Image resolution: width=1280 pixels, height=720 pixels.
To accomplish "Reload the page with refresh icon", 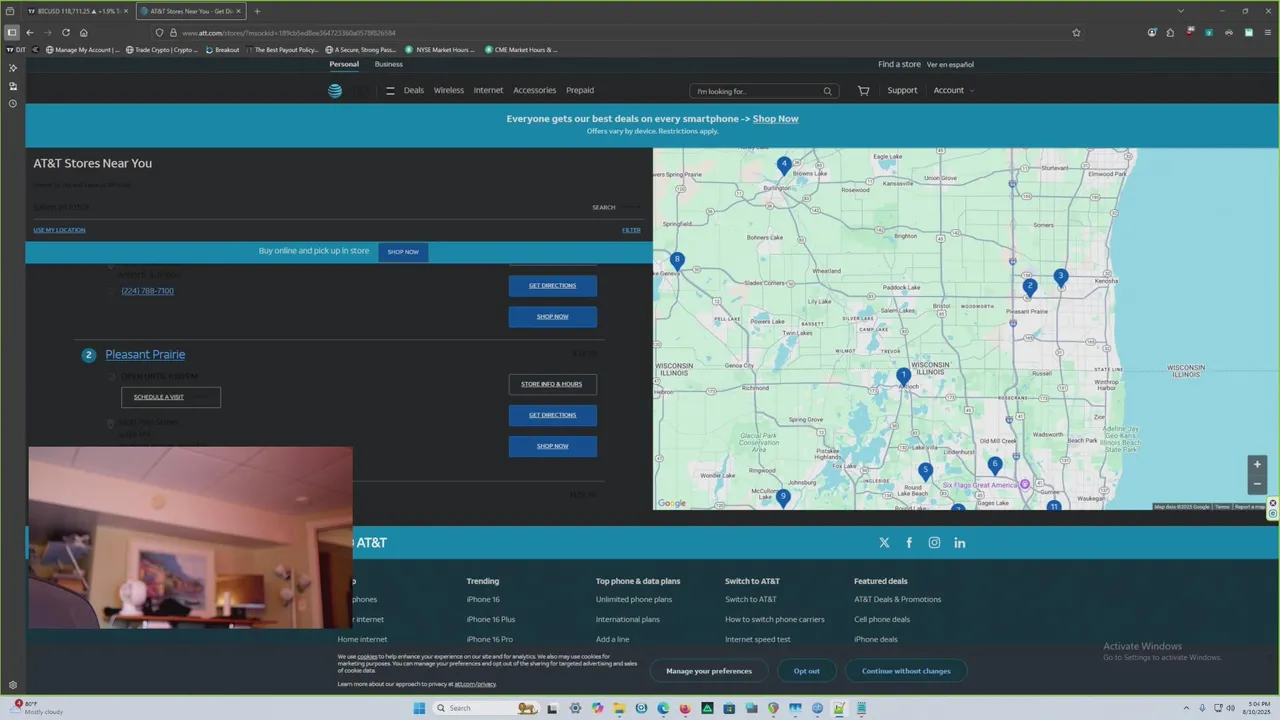I will (66, 32).
